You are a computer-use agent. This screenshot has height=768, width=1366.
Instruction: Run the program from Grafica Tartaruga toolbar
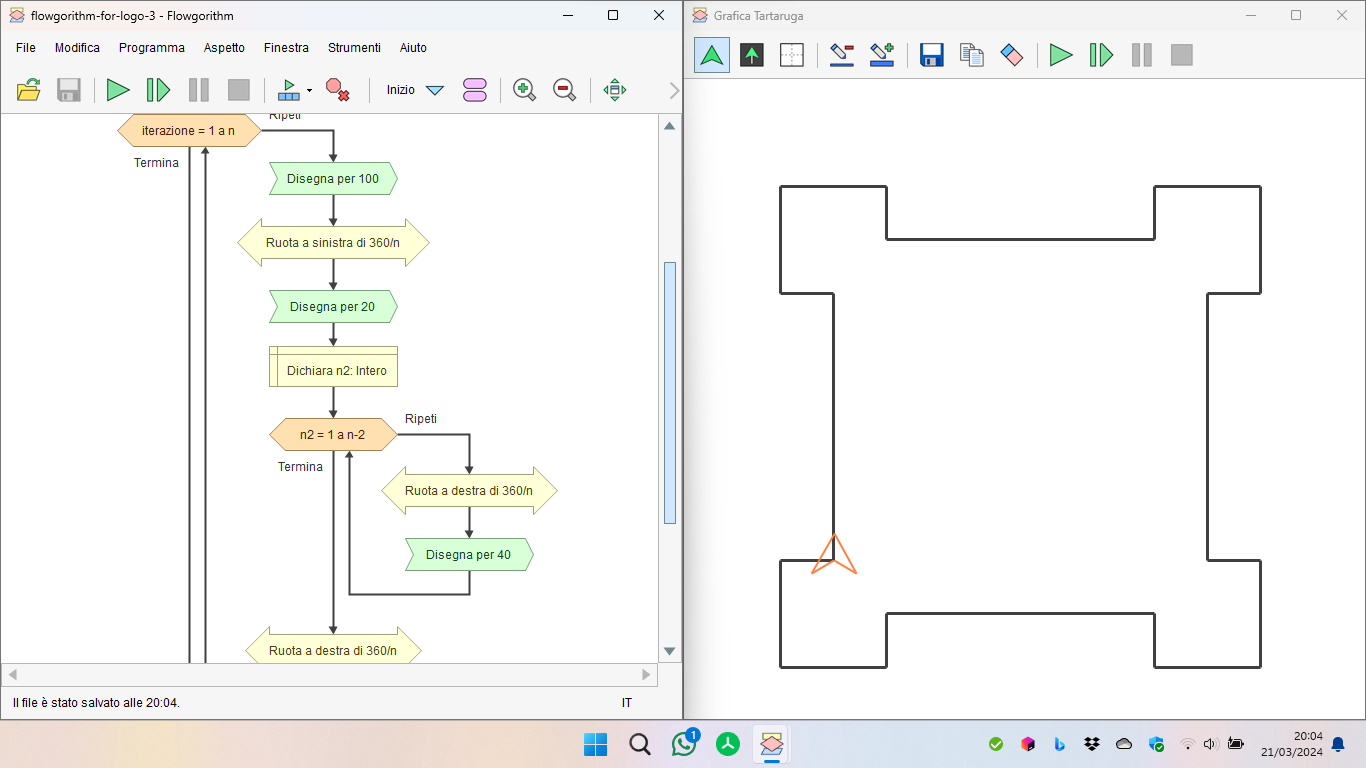(1061, 55)
